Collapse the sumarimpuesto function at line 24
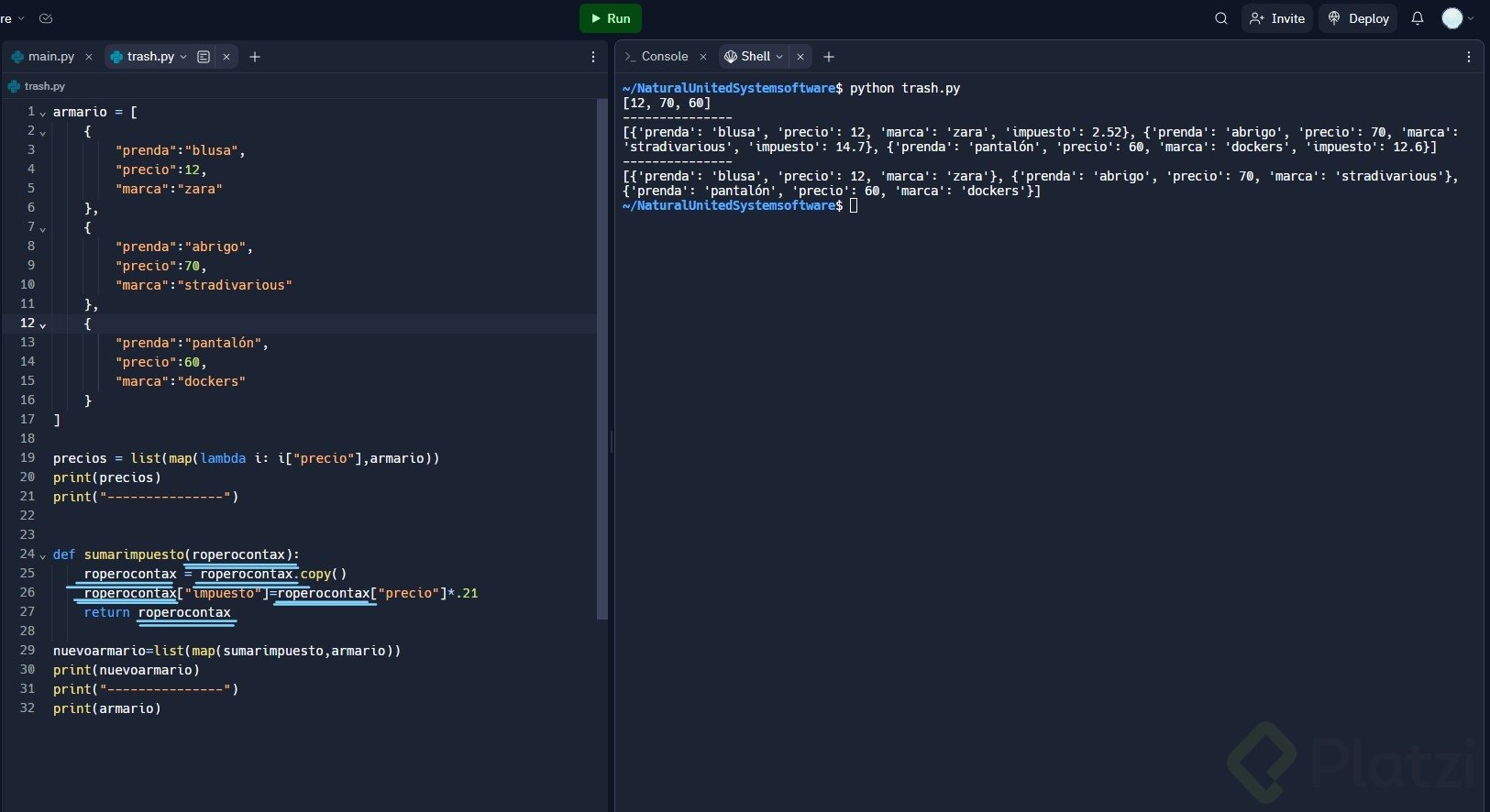The width and height of the screenshot is (1490, 812). pyautogui.click(x=43, y=556)
